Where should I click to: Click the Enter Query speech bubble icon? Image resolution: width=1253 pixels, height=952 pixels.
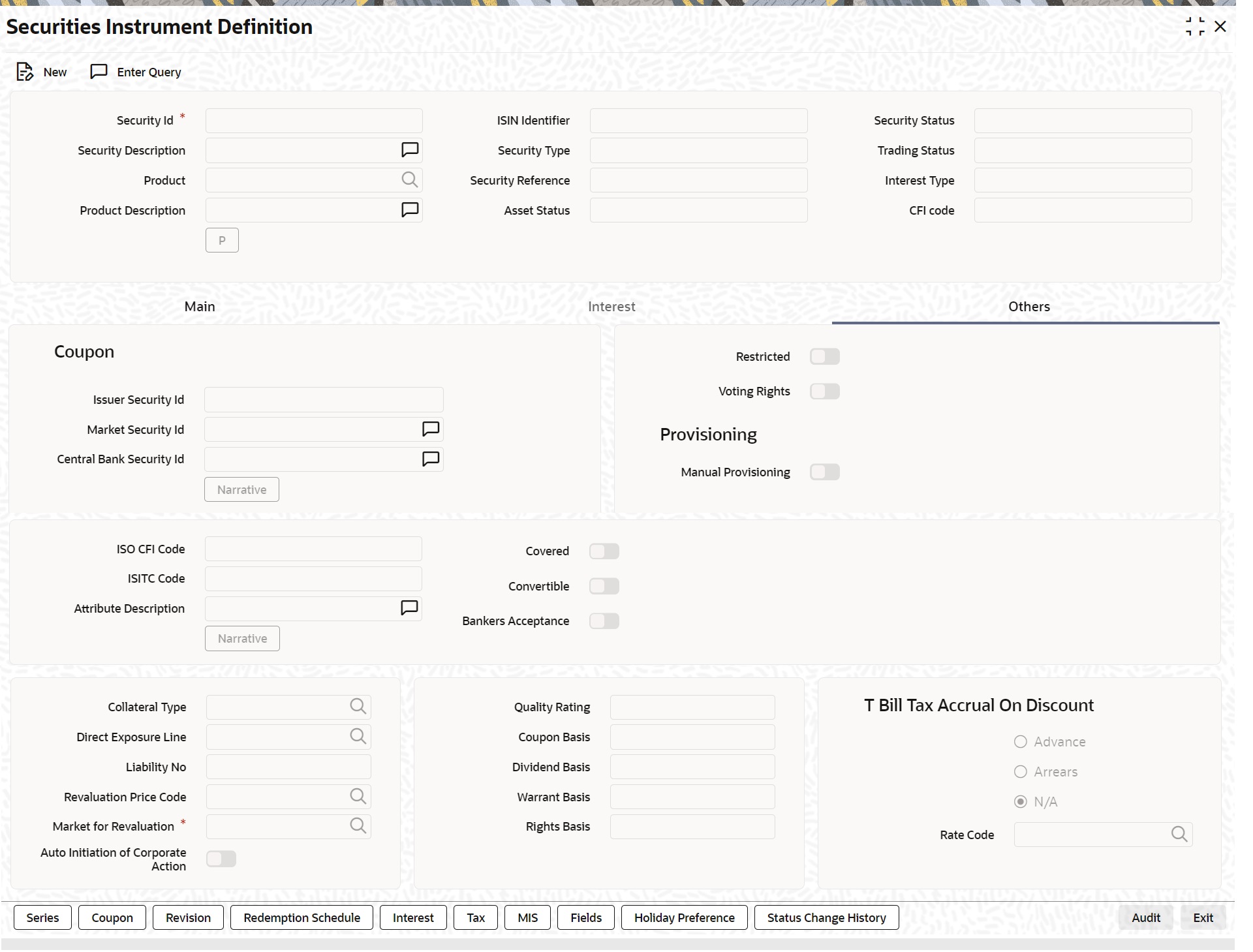tap(99, 71)
